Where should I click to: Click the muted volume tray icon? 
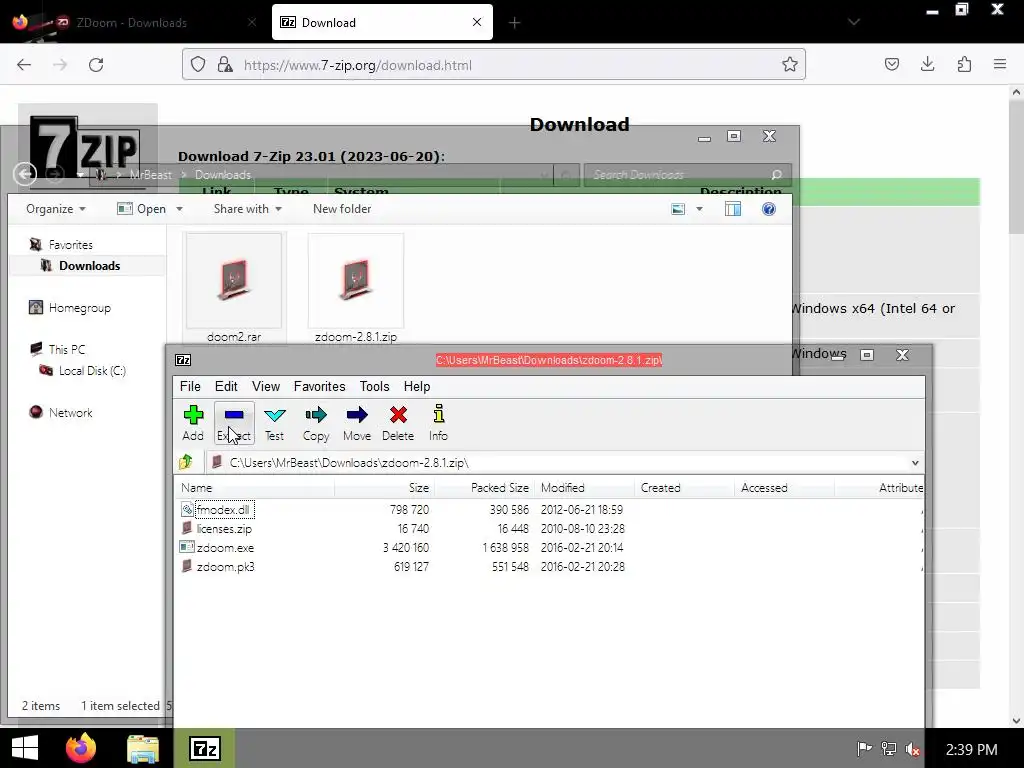914,749
